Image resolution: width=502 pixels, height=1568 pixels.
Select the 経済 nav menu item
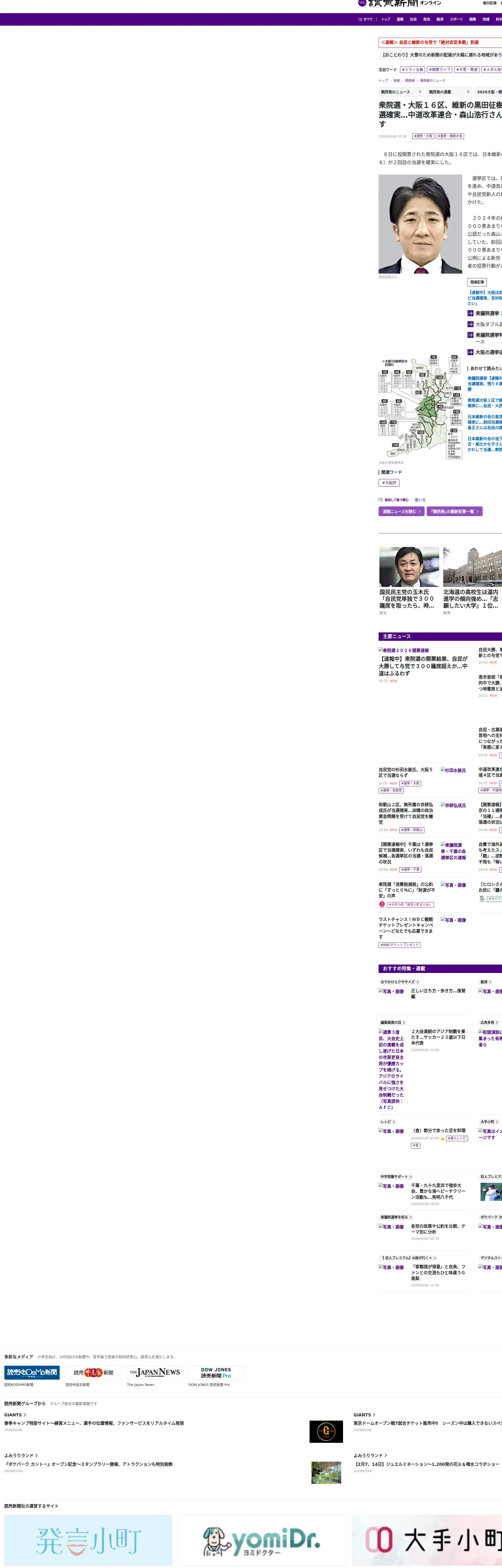click(x=440, y=20)
